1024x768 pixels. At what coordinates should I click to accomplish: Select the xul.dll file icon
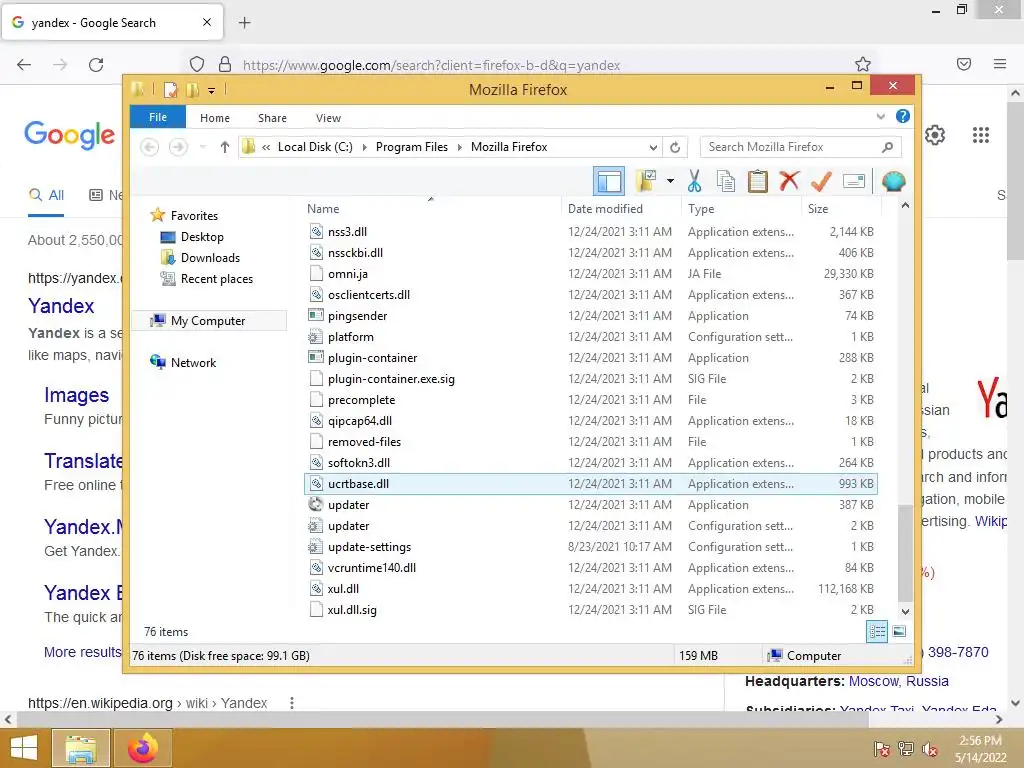(x=316, y=588)
